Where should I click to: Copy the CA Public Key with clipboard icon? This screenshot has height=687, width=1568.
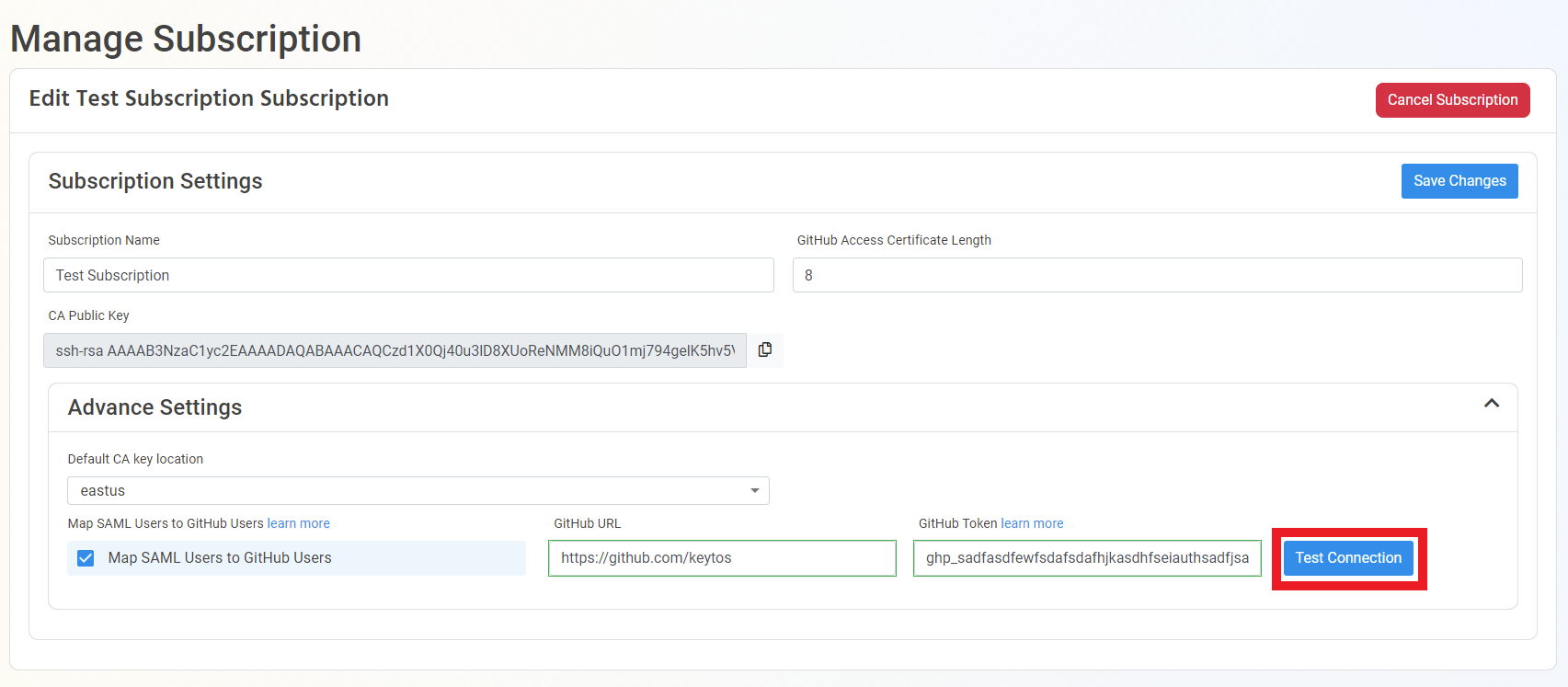tap(764, 349)
